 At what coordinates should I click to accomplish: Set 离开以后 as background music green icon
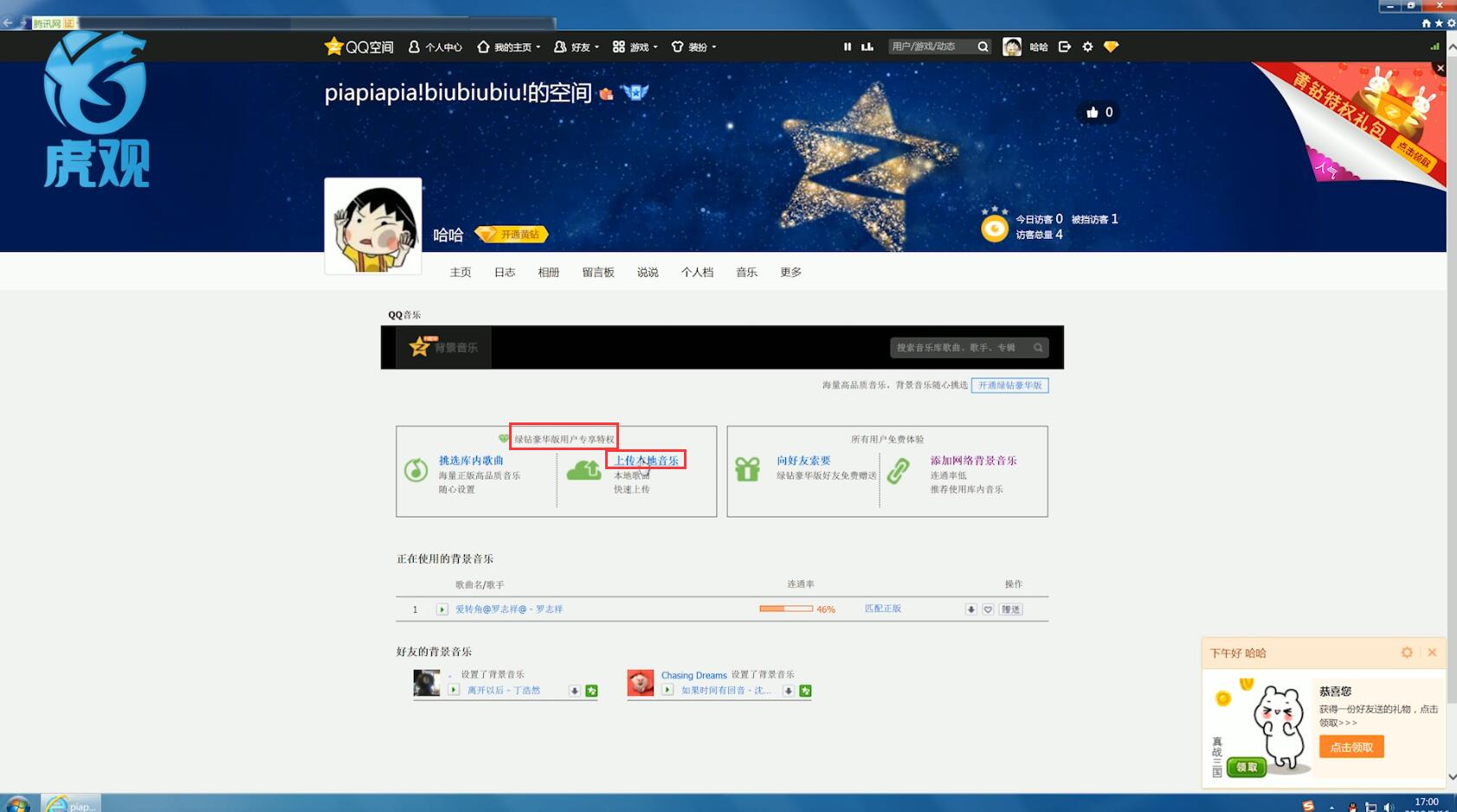(591, 691)
